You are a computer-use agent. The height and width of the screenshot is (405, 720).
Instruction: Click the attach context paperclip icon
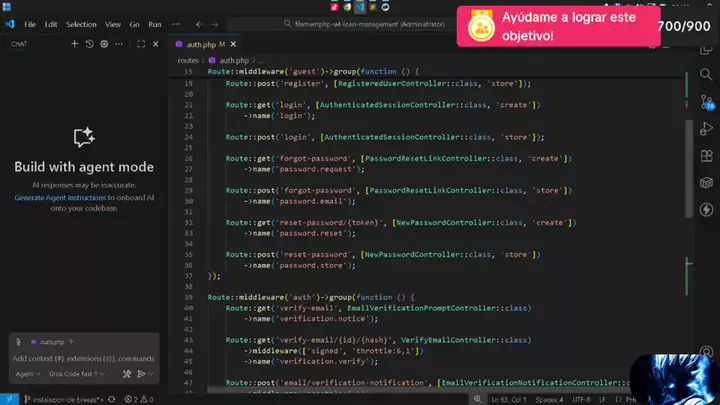click(x=19, y=341)
